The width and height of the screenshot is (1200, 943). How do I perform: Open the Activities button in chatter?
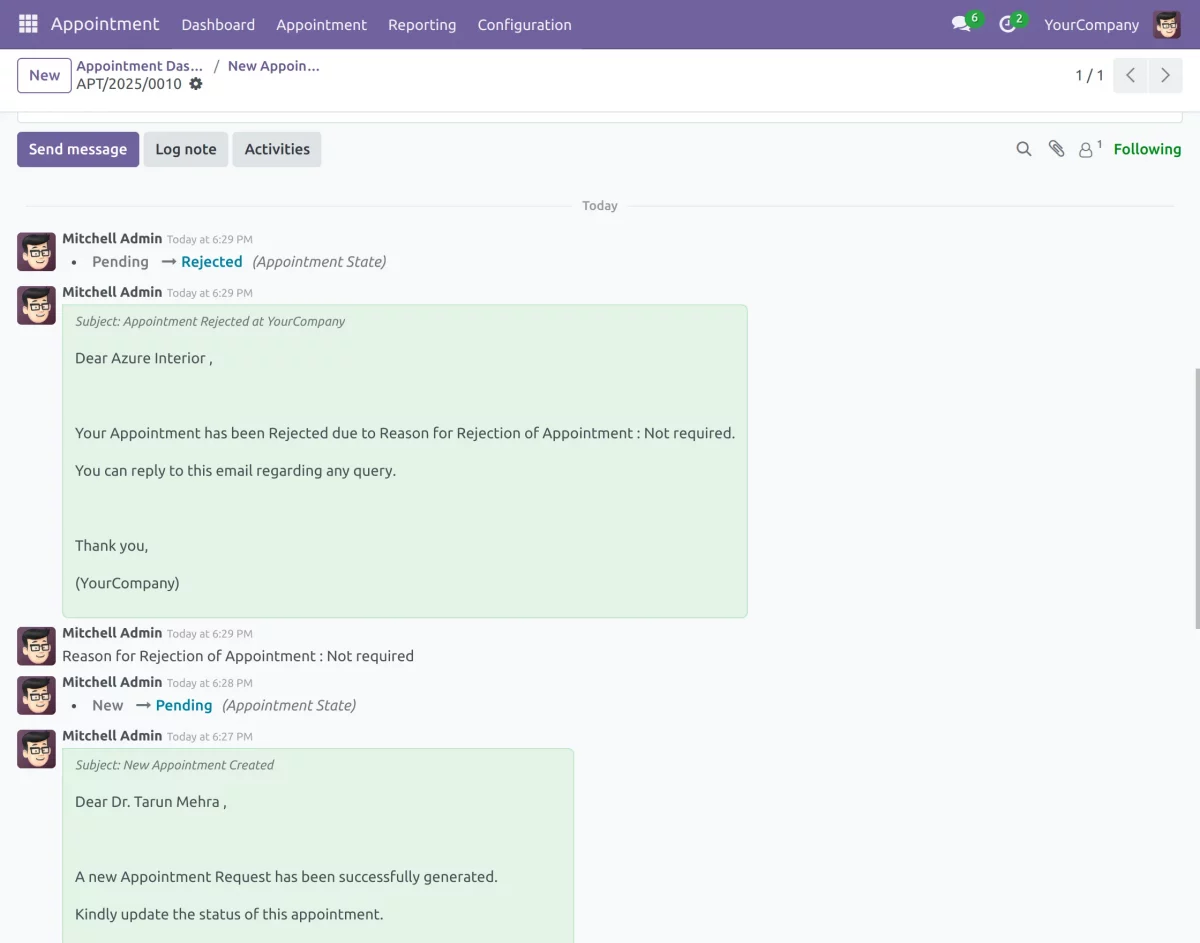(x=277, y=149)
